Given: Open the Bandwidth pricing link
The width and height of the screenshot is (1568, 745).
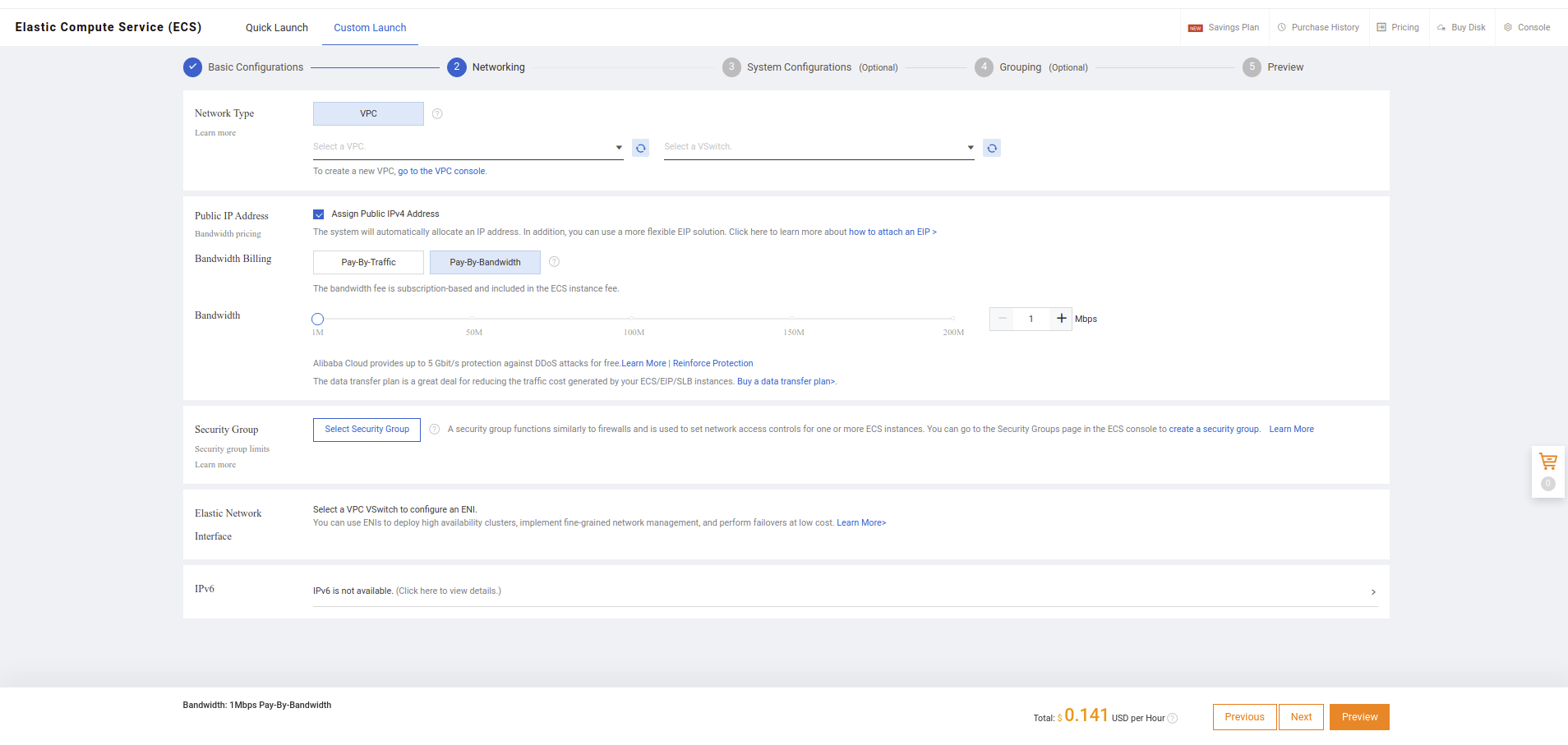Looking at the screenshot, I should pos(228,234).
